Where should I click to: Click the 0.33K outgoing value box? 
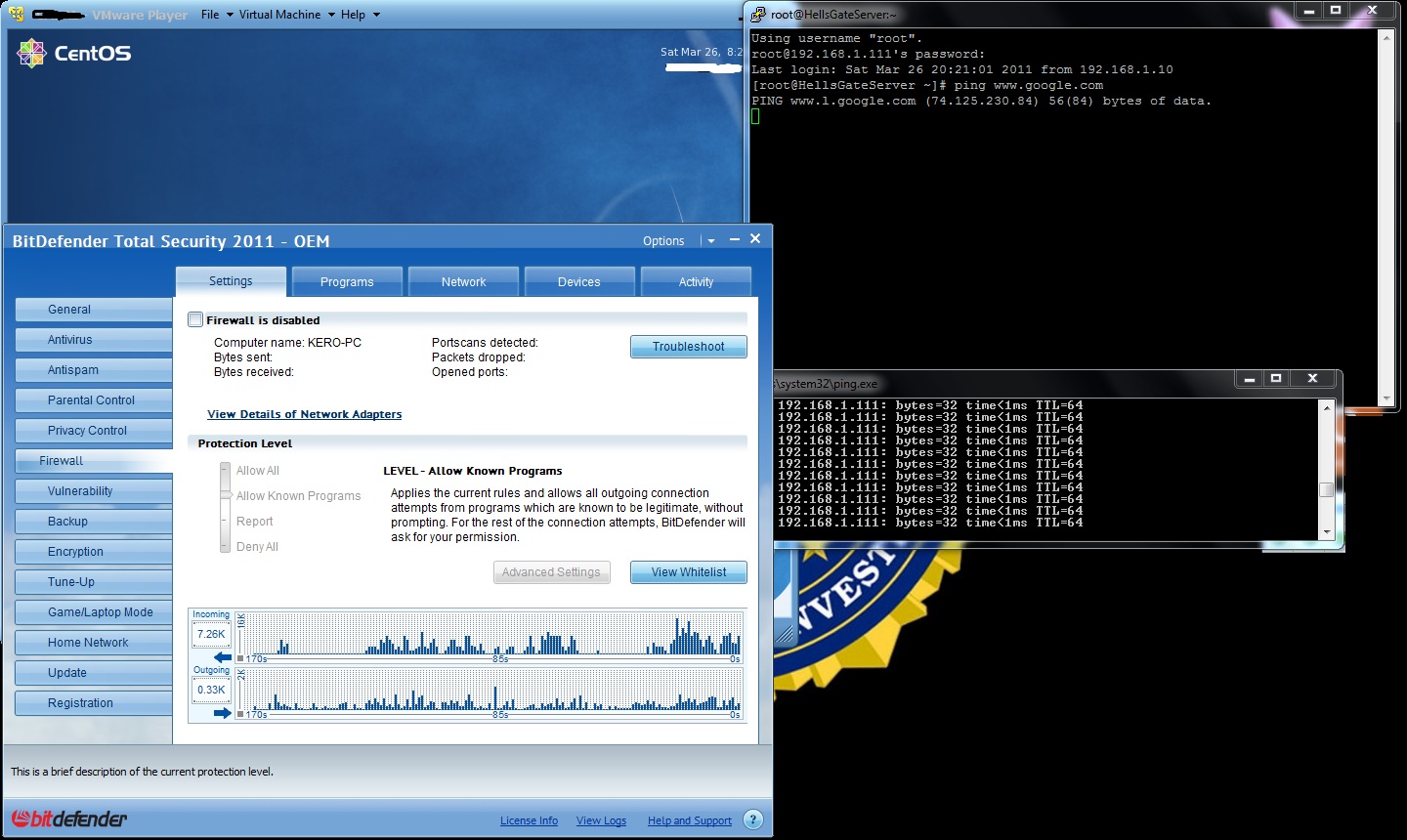pyautogui.click(x=211, y=691)
